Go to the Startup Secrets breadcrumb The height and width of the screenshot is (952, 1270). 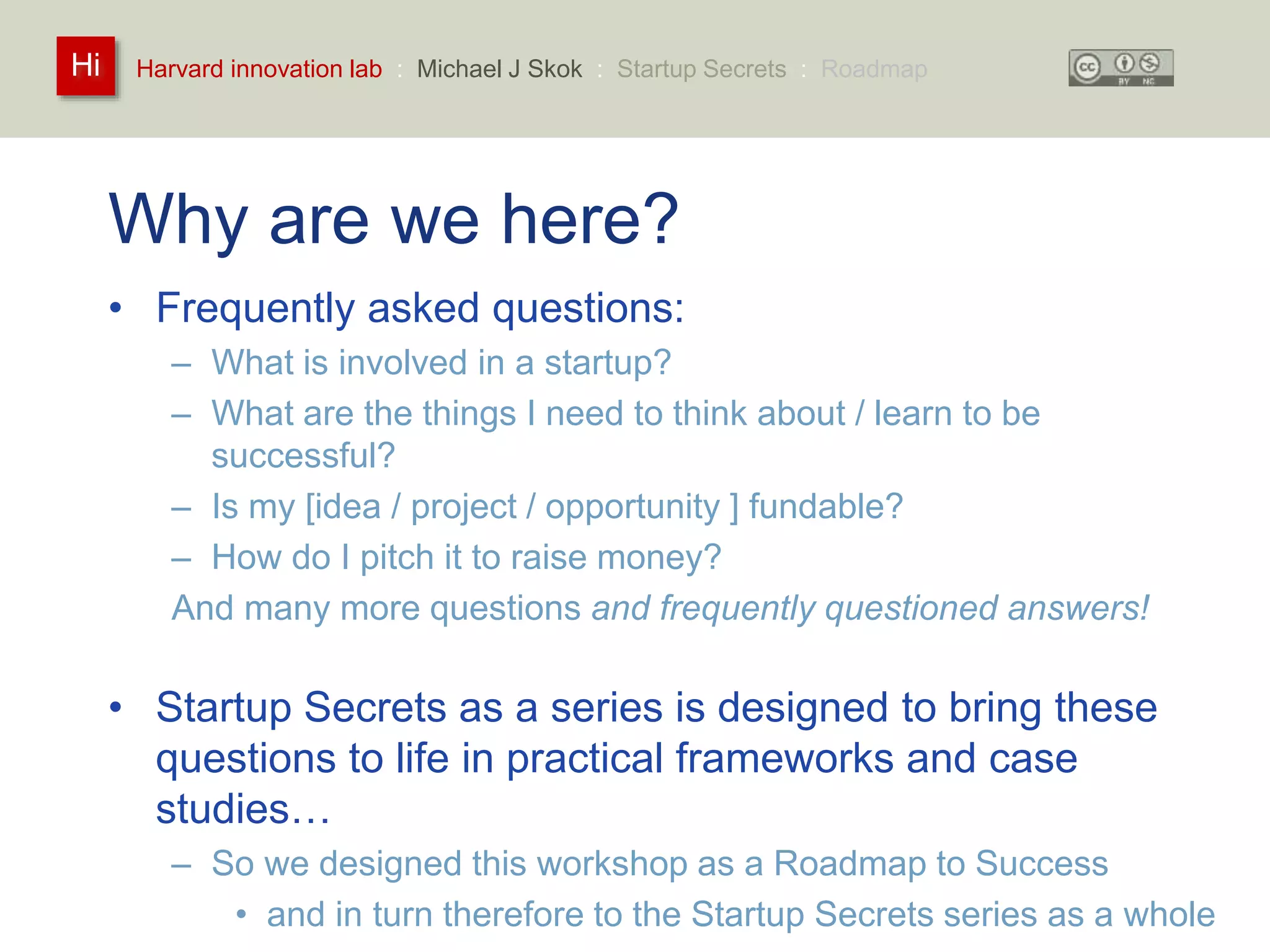(x=701, y=69)
